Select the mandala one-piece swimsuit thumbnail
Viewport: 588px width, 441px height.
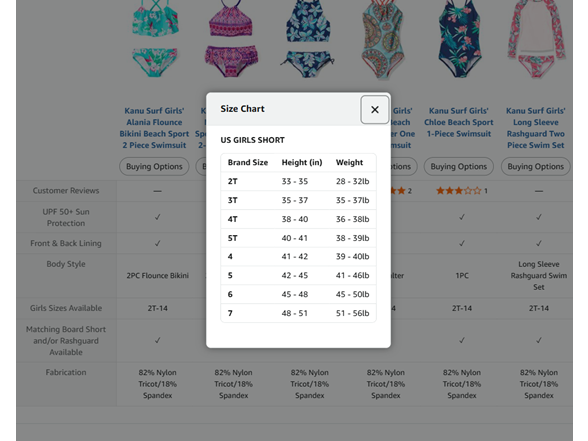tap(382, 40)
